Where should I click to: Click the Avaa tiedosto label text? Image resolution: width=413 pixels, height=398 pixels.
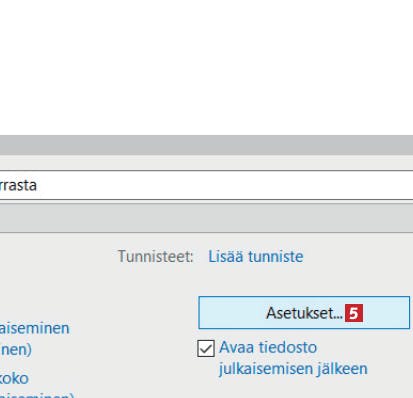coord(268,348)
